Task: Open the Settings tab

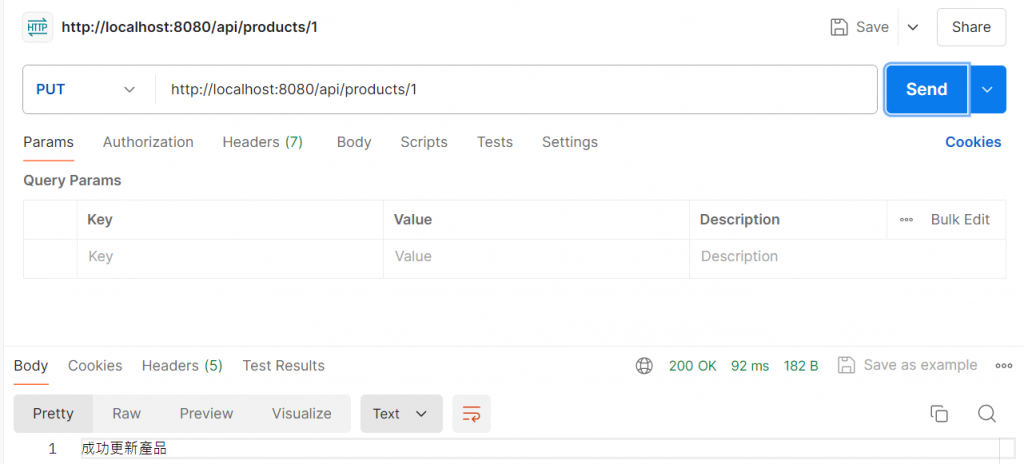Action: (569, 142)
